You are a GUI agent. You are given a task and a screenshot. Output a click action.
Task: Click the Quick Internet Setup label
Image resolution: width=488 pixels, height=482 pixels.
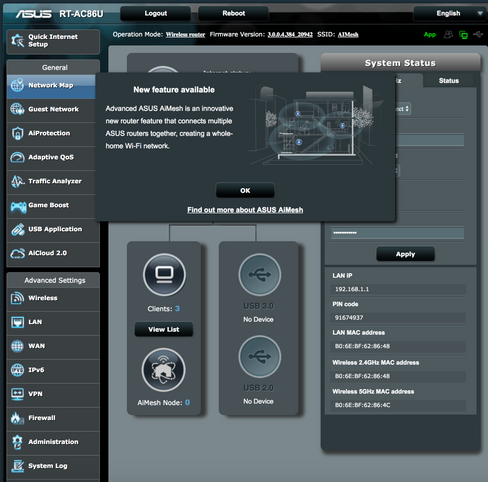click(x=53, y=41)
